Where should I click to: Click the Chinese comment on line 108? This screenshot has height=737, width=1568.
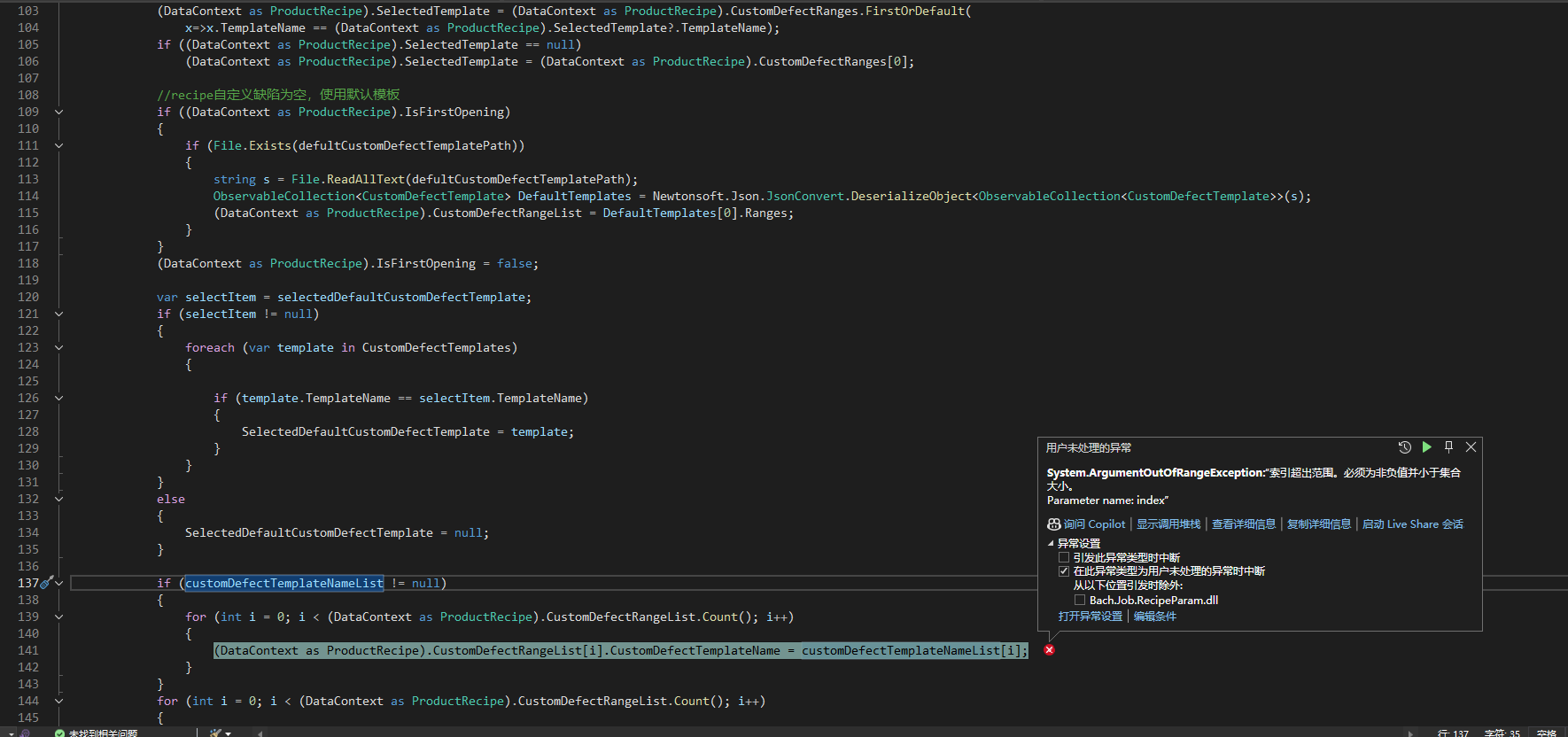pos(278,95)
